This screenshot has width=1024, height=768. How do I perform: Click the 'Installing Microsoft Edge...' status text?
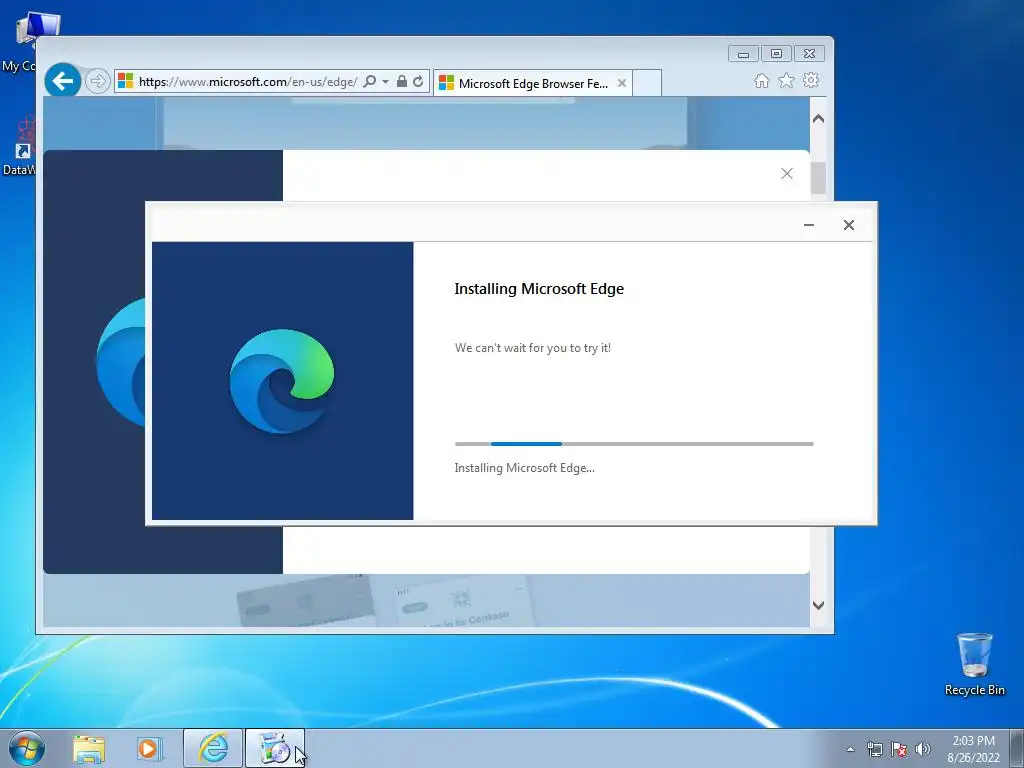[524, 468]
